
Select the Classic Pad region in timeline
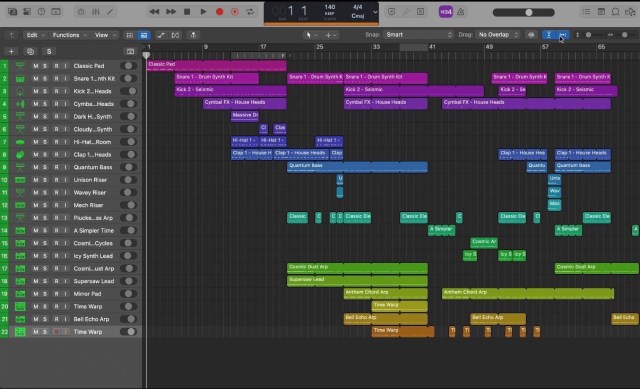click(216, 65)
